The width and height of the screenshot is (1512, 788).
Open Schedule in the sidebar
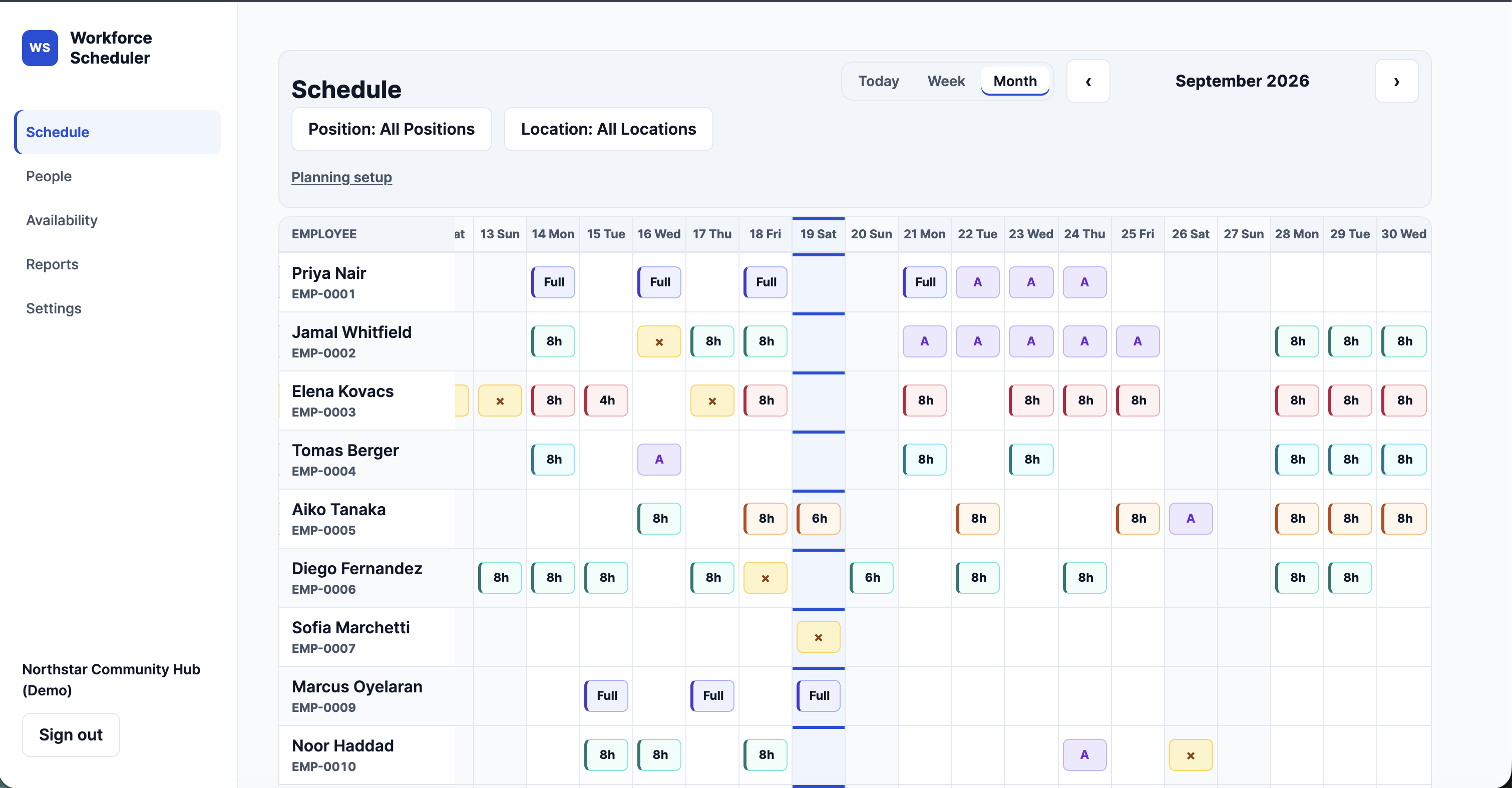click(118, 132)
